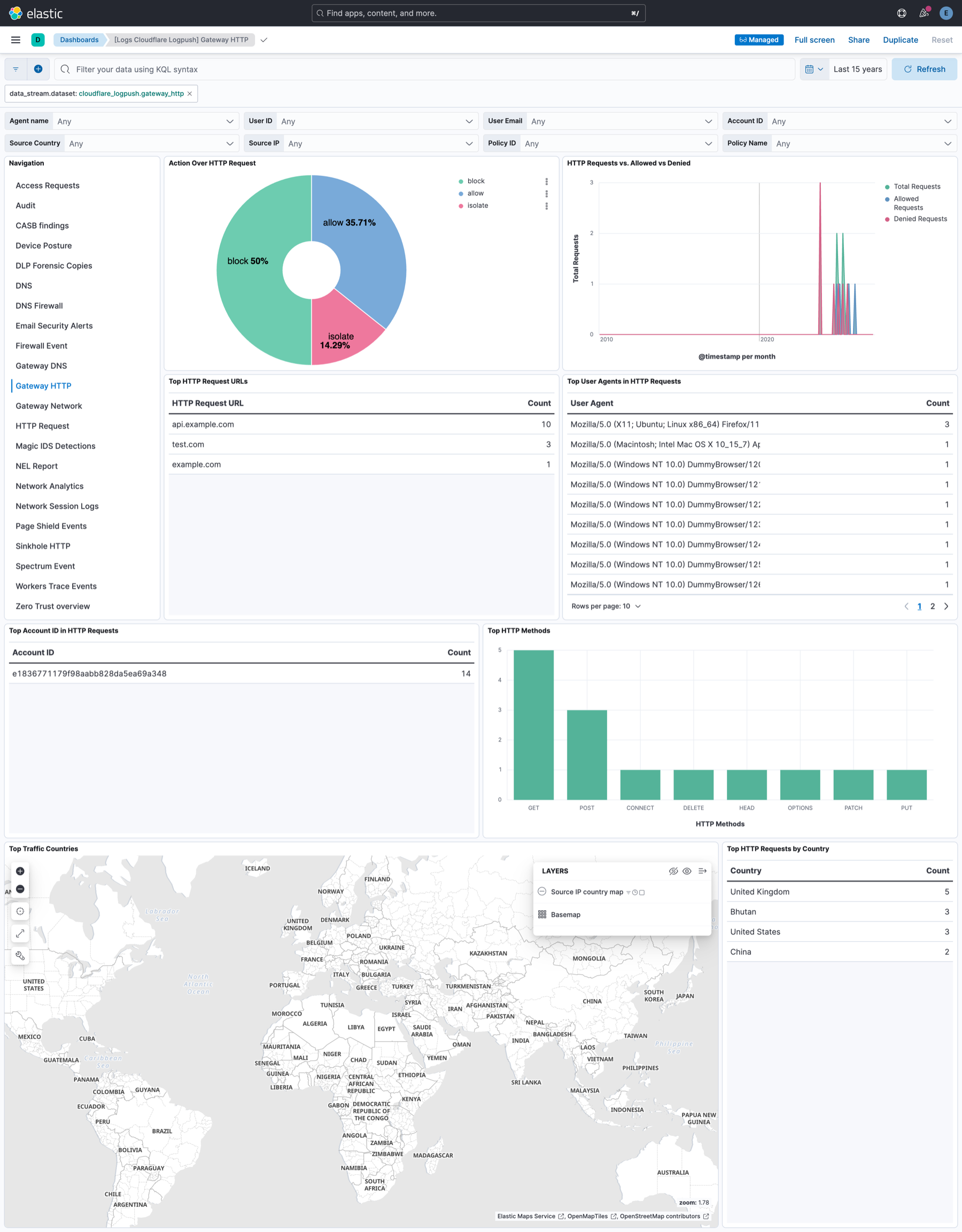Click the Refresh button

pyautogui.click(x=924, y=69)
